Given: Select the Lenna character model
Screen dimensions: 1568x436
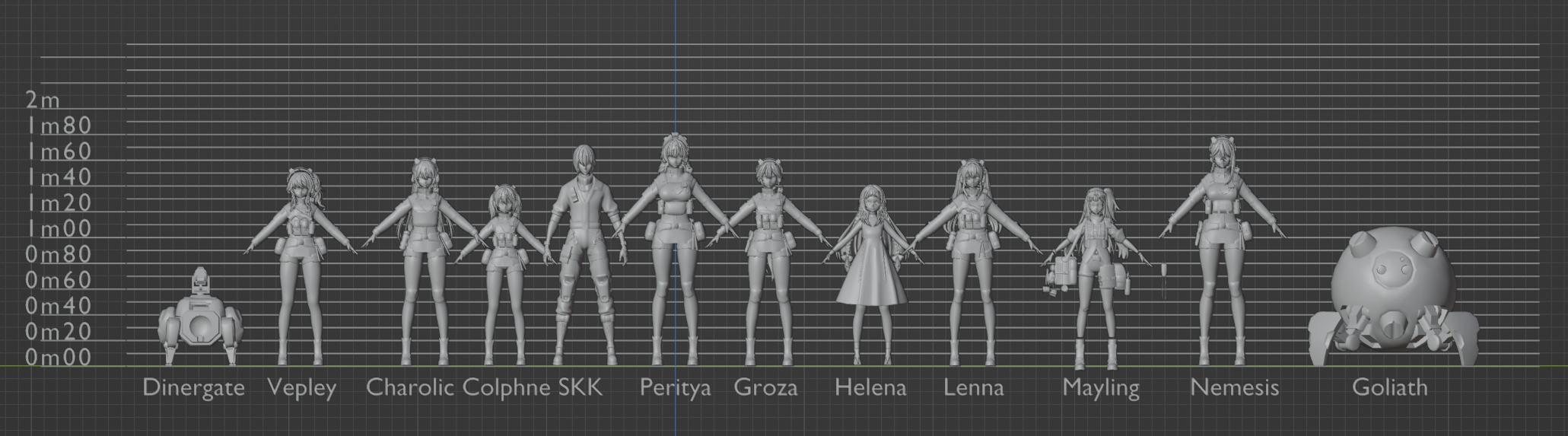Looking at the screenshot, I should pos(972,263).
